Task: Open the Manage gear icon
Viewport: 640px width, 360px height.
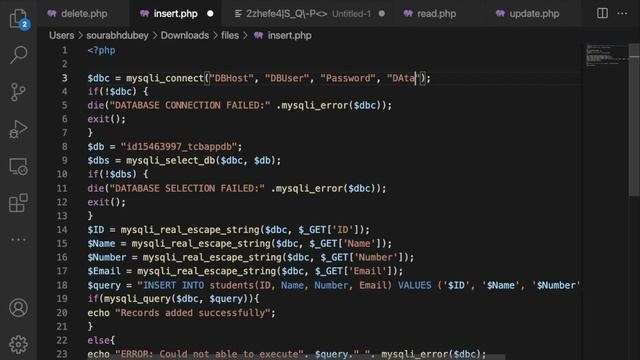Action: (18, 344)
